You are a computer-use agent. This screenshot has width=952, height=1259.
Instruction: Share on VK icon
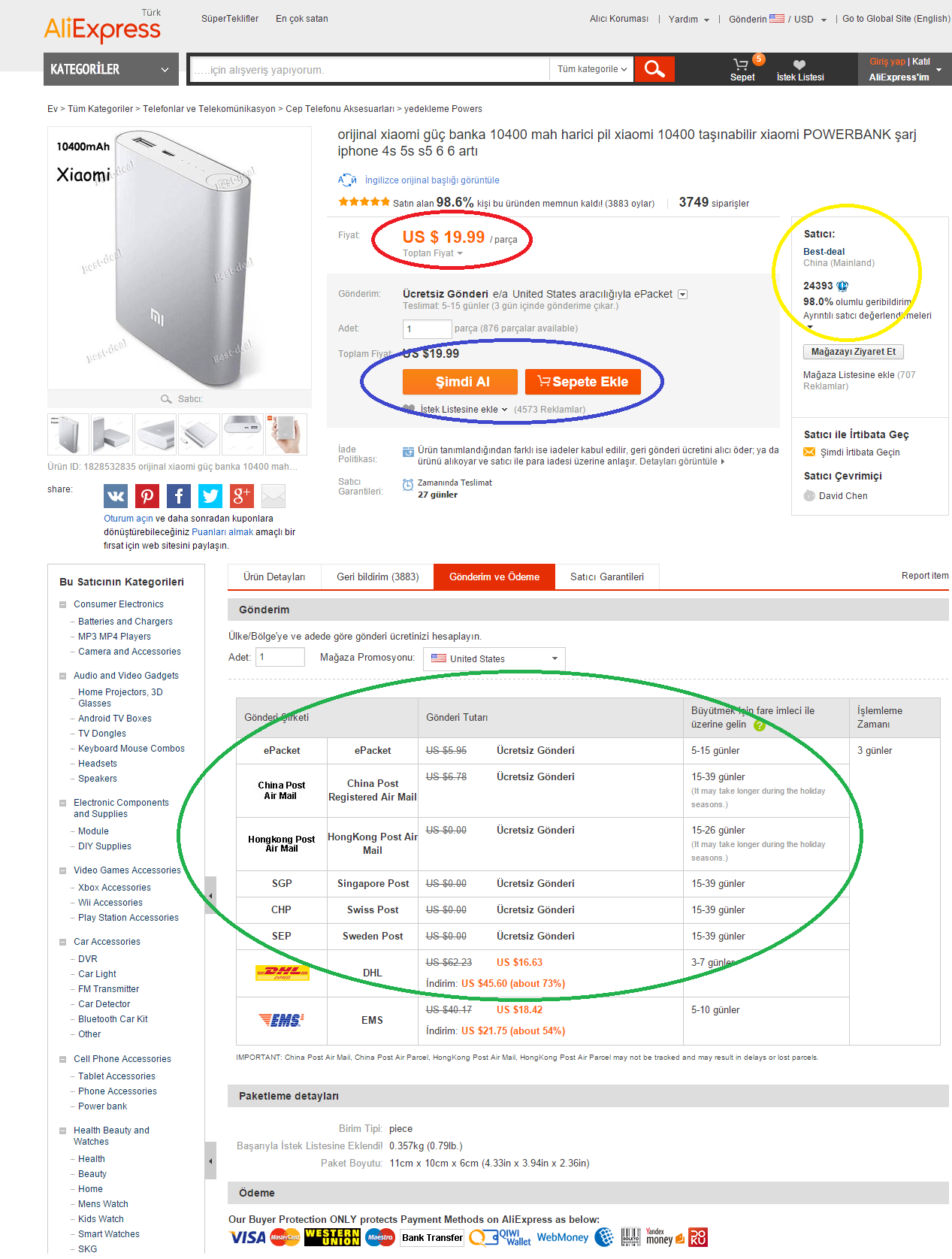pos(116,496)
